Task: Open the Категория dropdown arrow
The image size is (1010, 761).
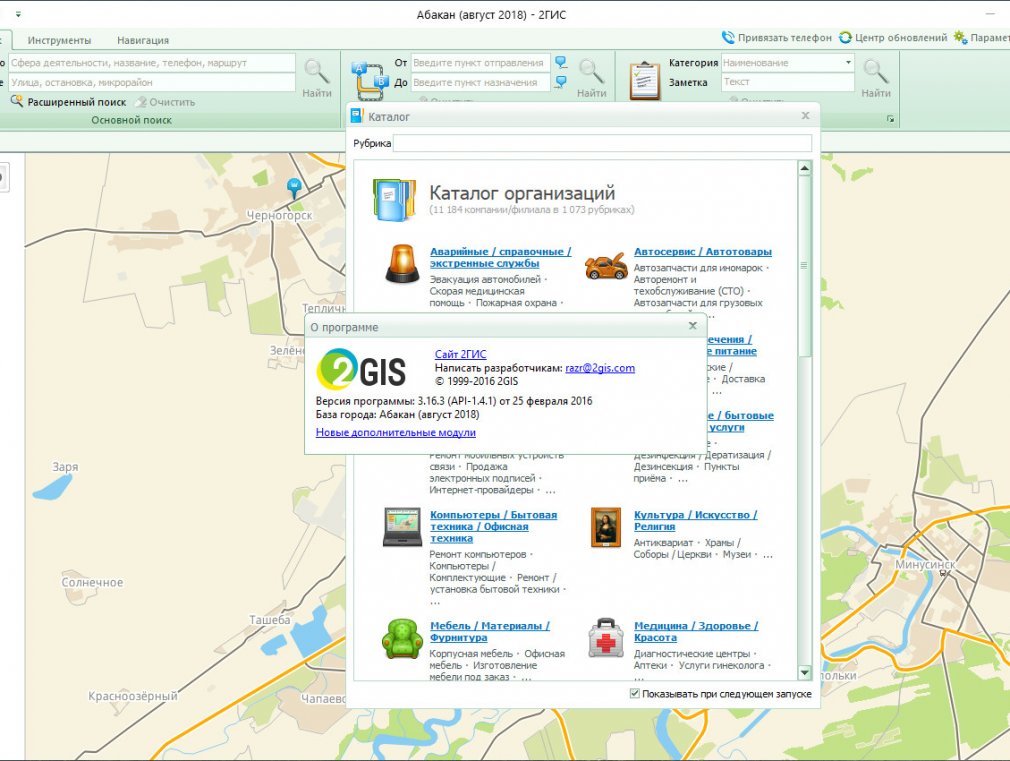Action: pyautogui.click(x=848, y=63)
